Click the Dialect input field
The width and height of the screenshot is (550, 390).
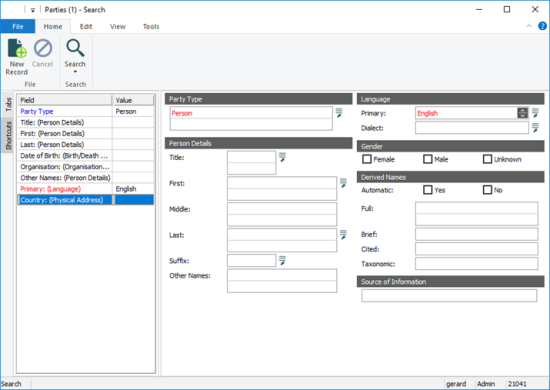coord(472,128)
